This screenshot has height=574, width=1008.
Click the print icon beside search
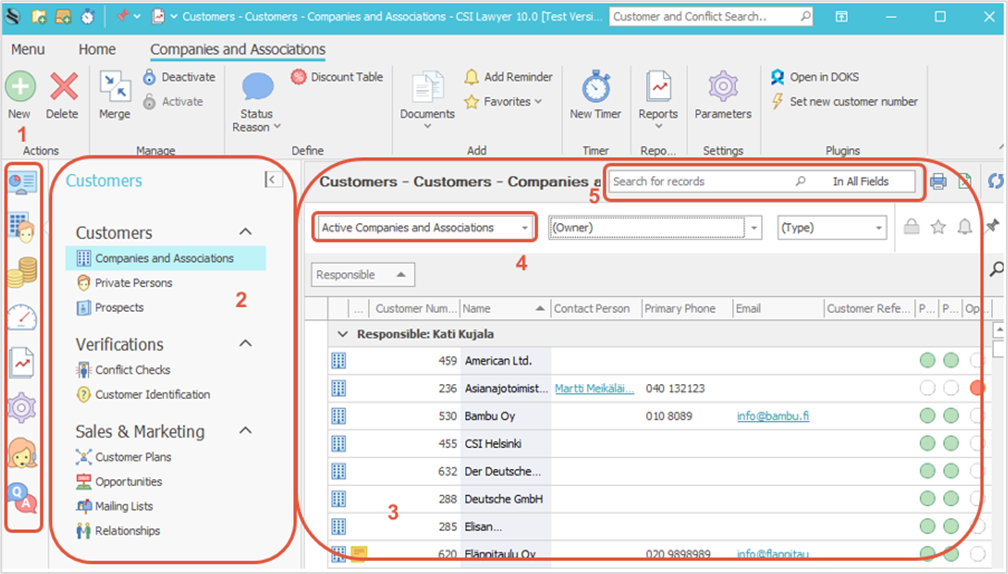click(x=938, y=181)
